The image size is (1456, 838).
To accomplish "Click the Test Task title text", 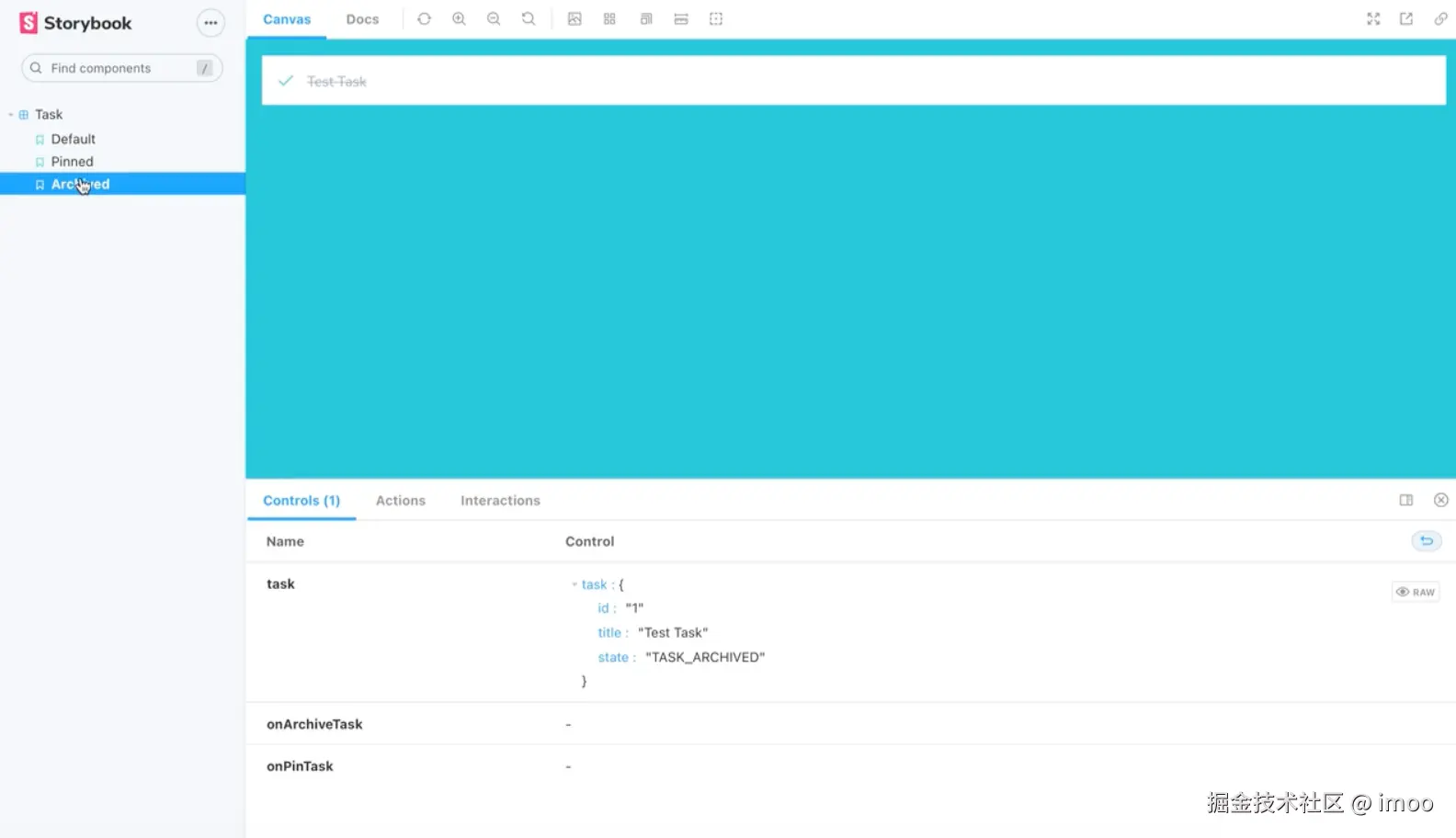I will (336, 82).
